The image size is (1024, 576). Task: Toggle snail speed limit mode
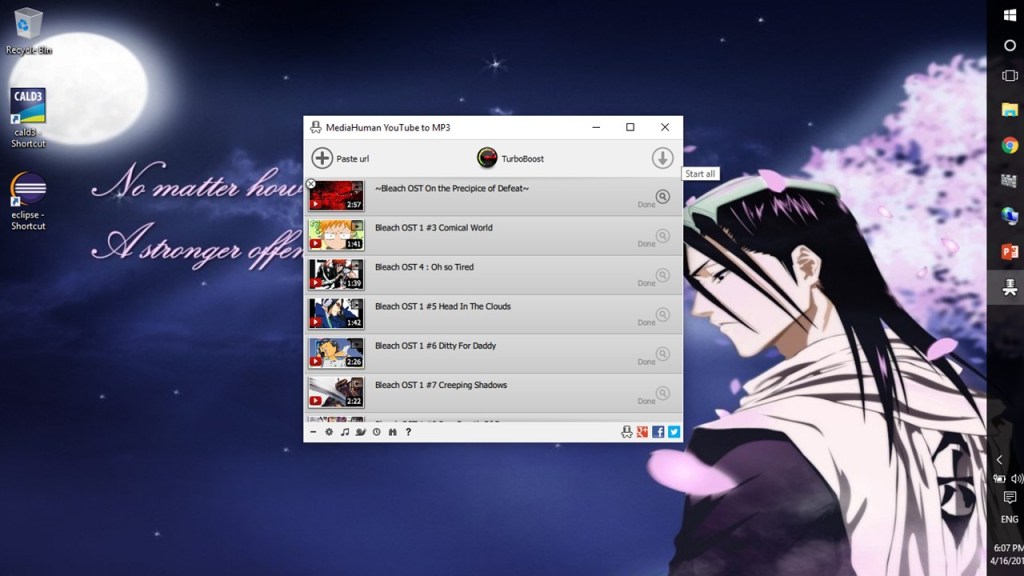coord(360,432)
